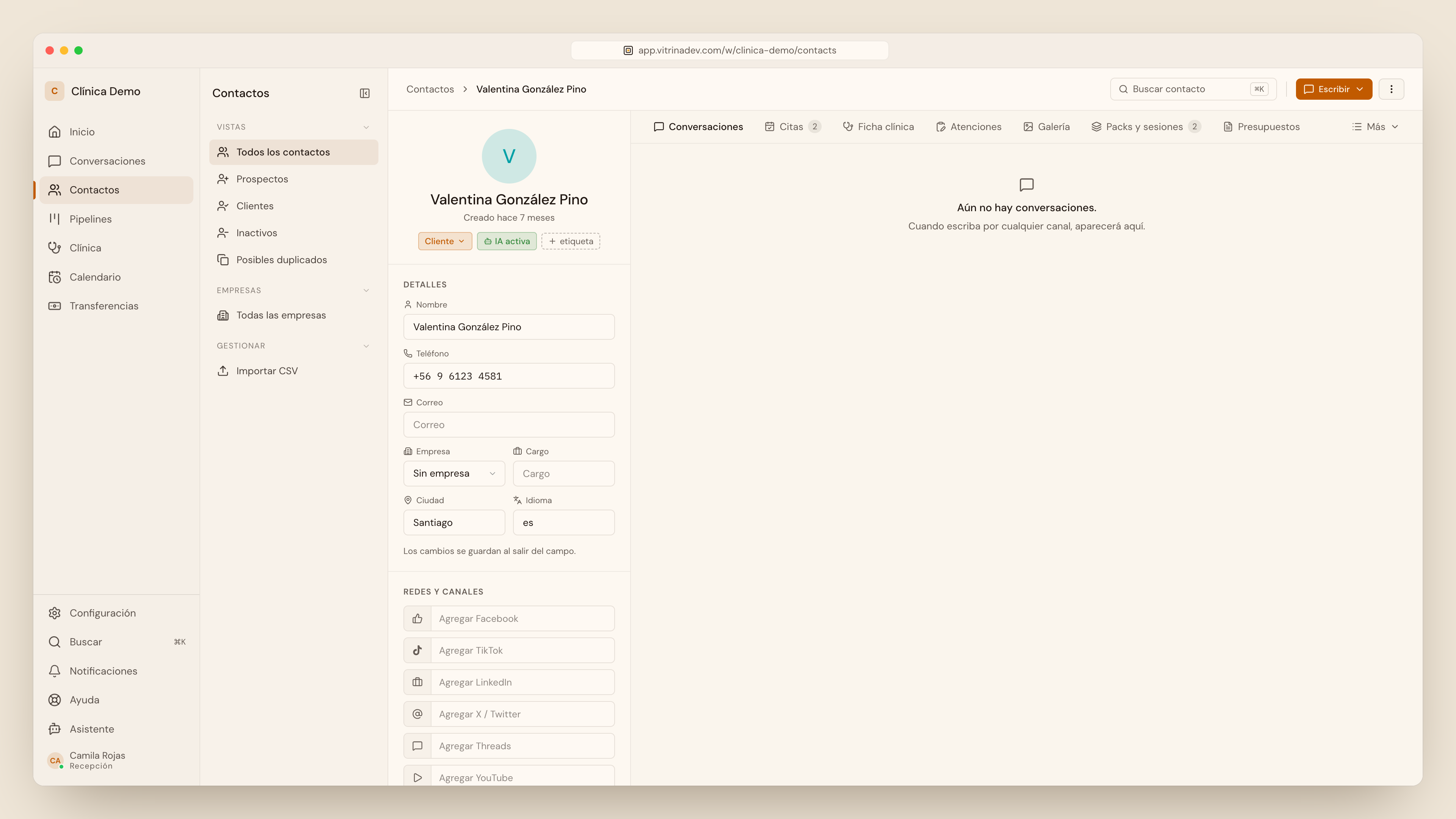Collapse the VISTAS section
Image resolution: width=1456 pixels, height=819 pixels.
(x=366, y=127)
